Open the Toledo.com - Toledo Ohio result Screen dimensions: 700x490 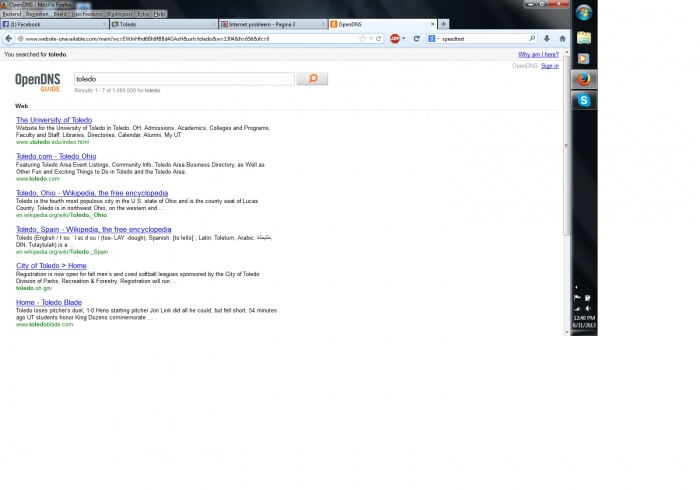point(56,156)
